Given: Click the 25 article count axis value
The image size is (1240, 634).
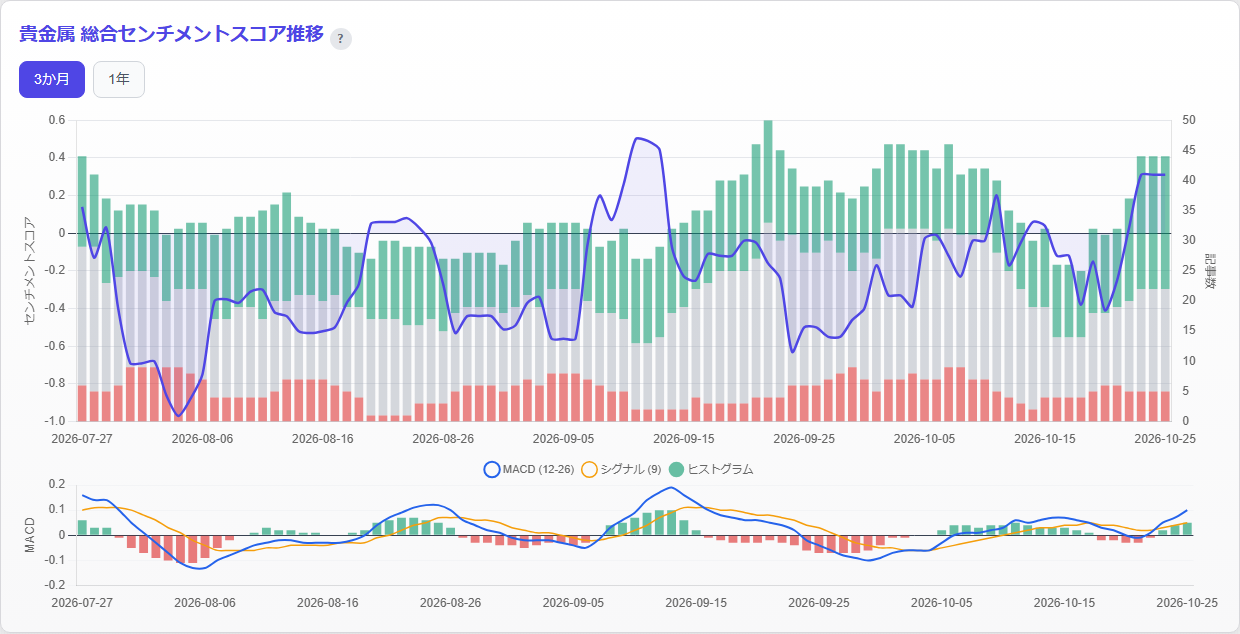Looking at the screenshot, I should 1188,270.
